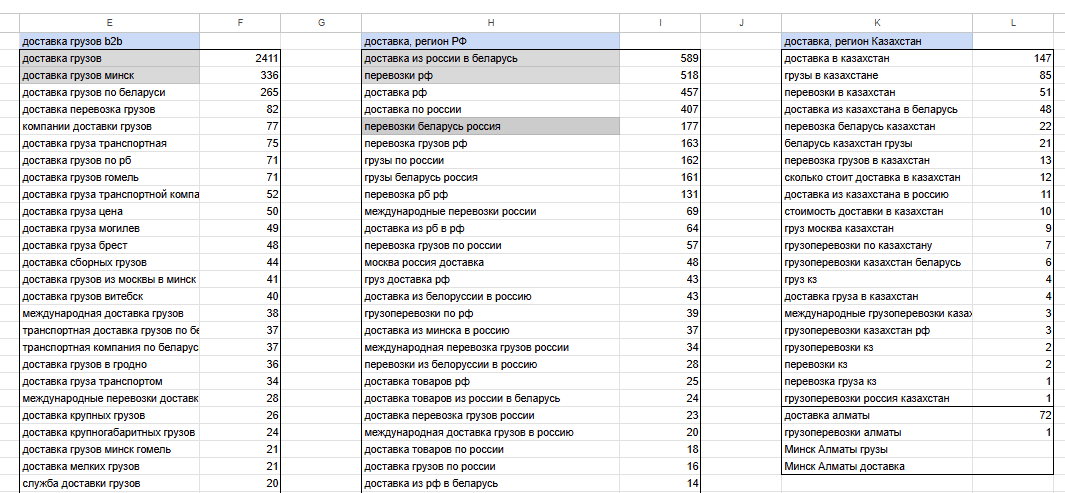
Task: Select cell 'доставка алматы'
Action: pyautogui.click(x=878, y=416)
